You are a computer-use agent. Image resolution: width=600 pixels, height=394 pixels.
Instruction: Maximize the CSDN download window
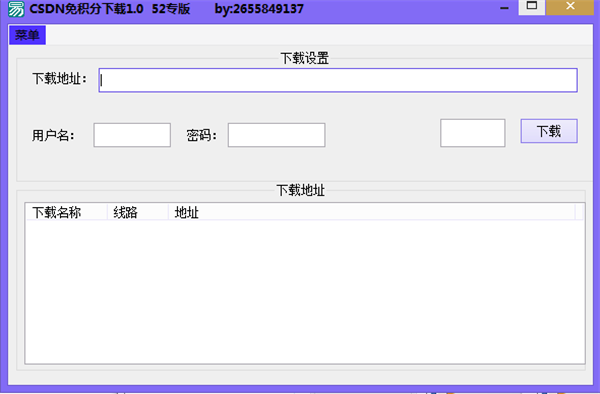[532, 7]
